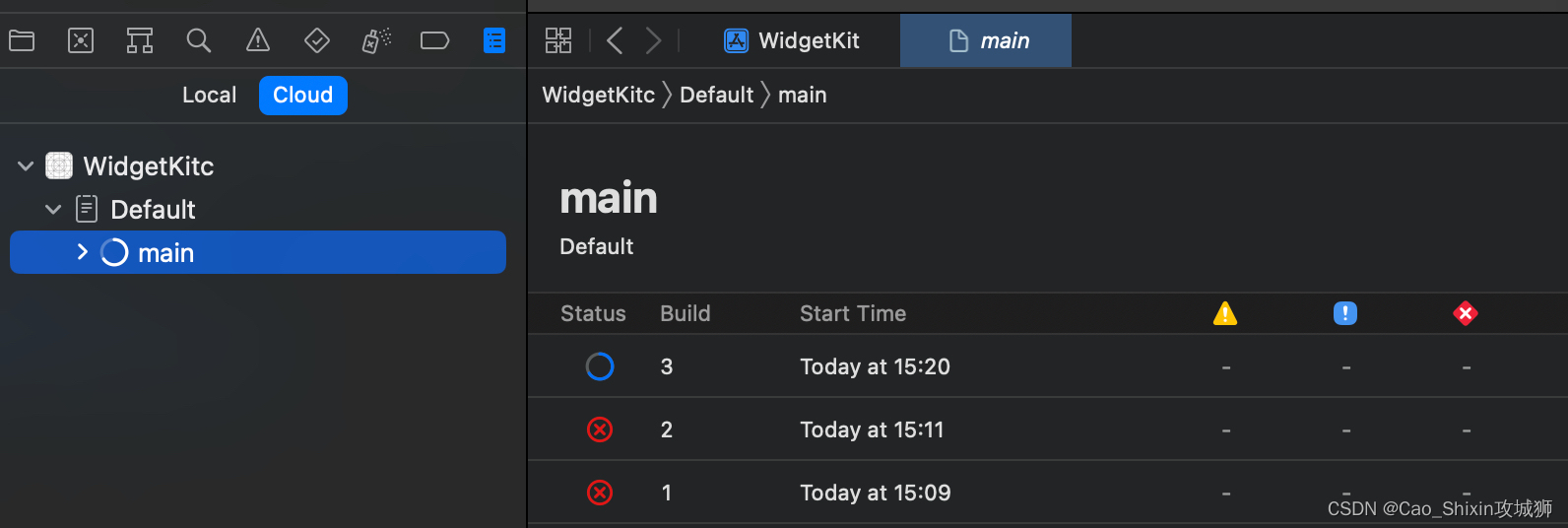Open the Issue navigator warning icon

pos(258,40)
